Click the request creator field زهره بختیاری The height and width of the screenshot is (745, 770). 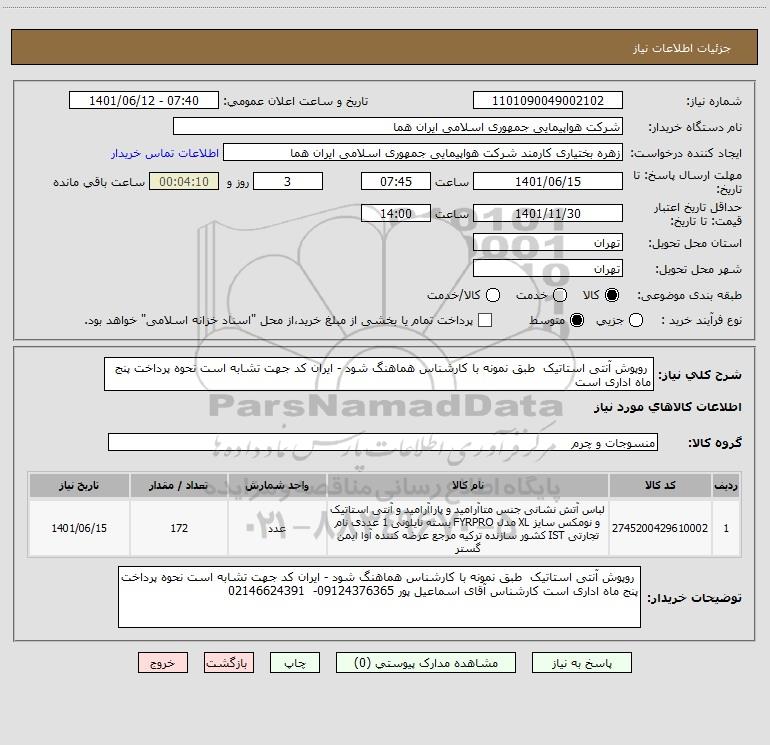tap(423, 153)
